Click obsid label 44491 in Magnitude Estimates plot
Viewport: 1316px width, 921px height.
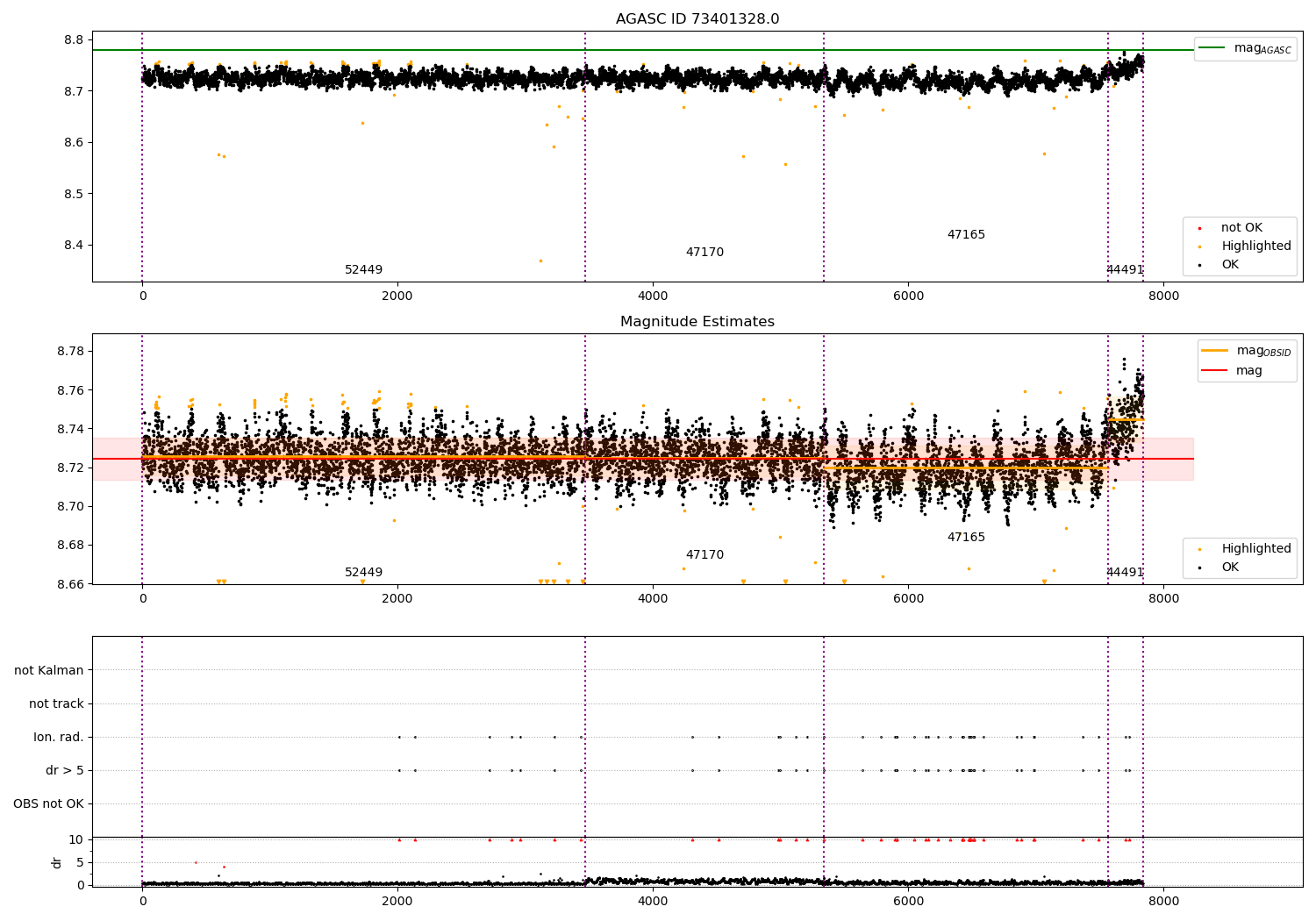[x=1125, y=573]
